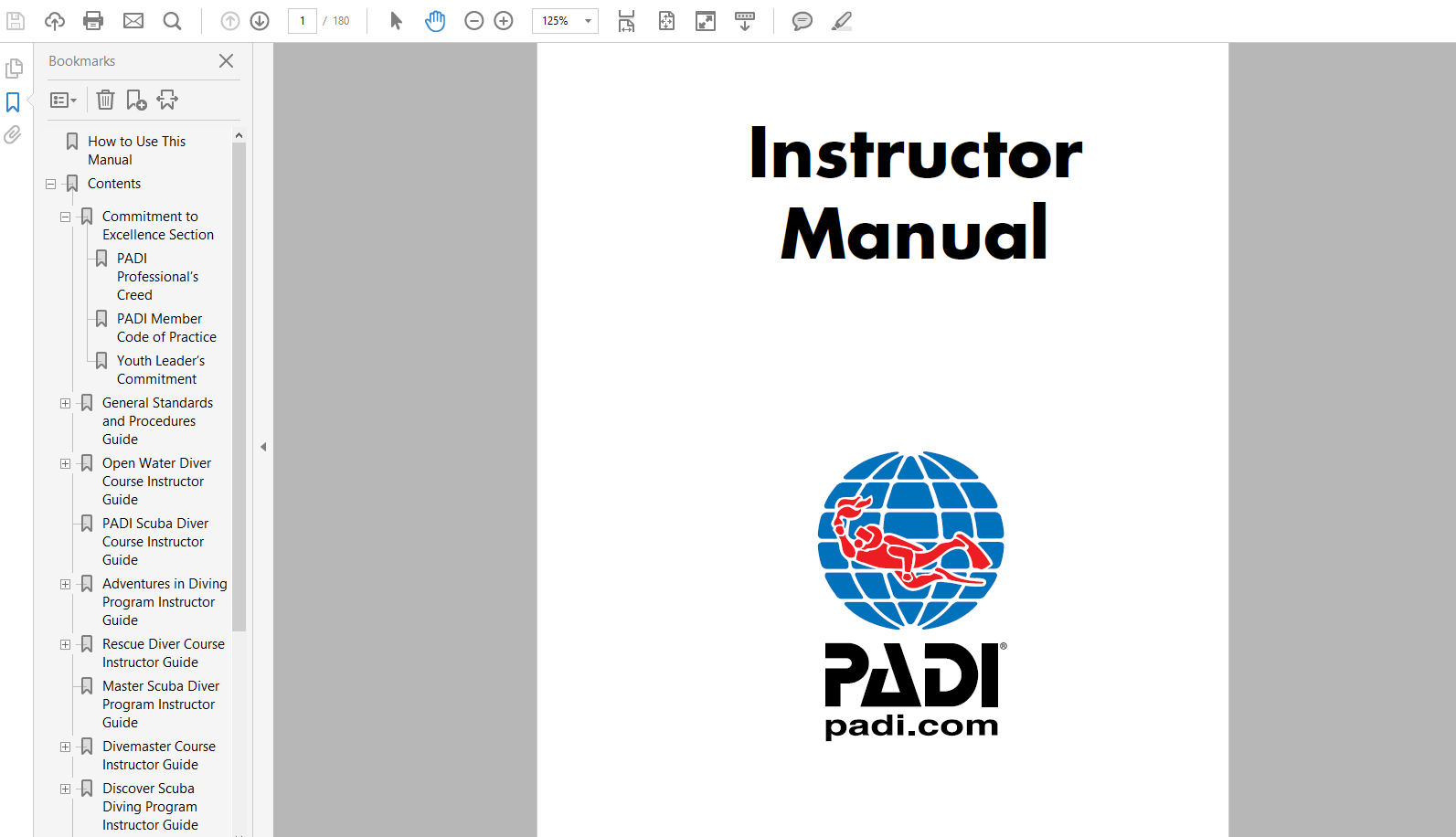Select the Hand pan tool
Viewport: 1456px width, 837px height.
(435, 20)
